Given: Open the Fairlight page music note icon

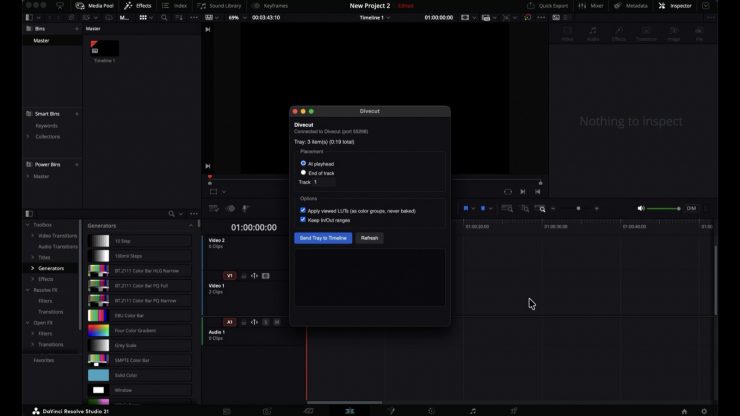Looking at the screenshot, I should coord(473,411).
